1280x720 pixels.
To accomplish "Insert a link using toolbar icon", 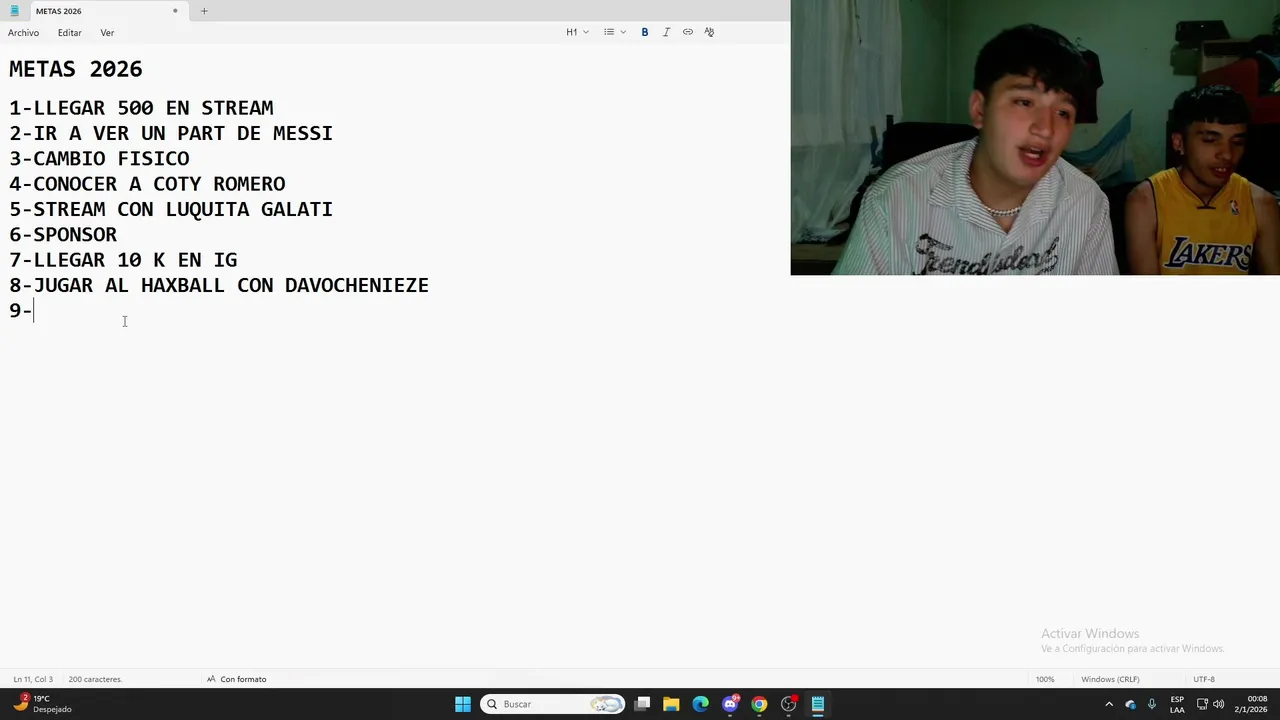I will (688, 32).
